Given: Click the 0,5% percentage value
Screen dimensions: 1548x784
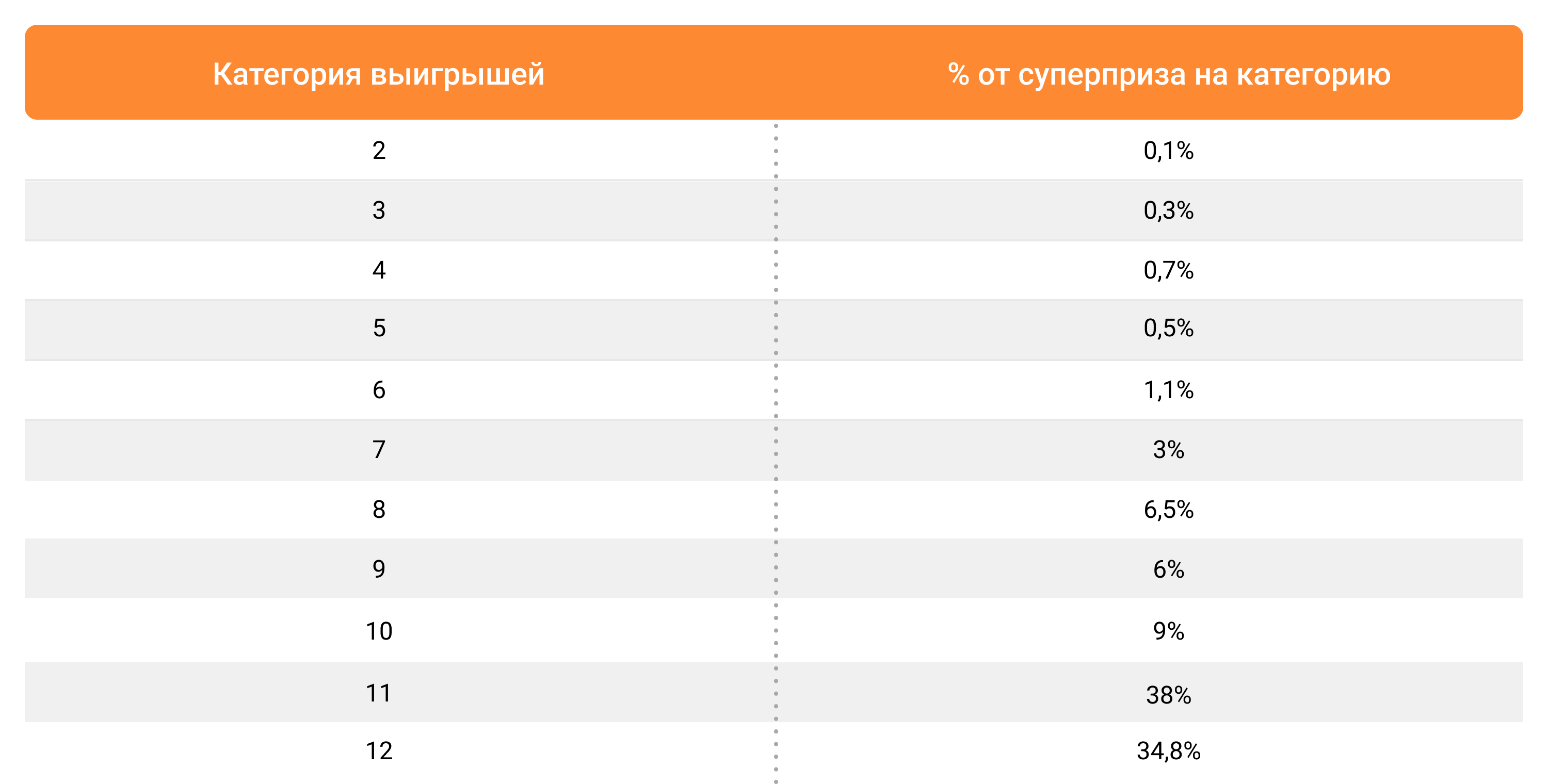Looking at the screenshot, I should [1168, 328].
